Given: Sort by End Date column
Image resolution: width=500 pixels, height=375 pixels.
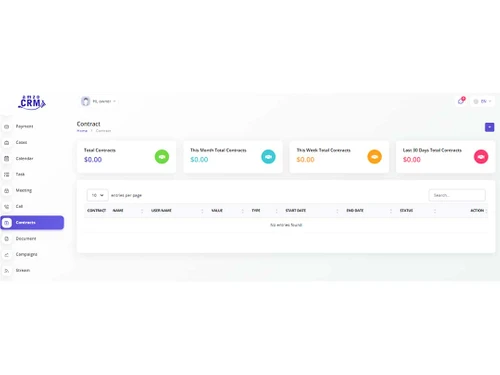Looking at the screenshot, I should (x=369, y=211).
